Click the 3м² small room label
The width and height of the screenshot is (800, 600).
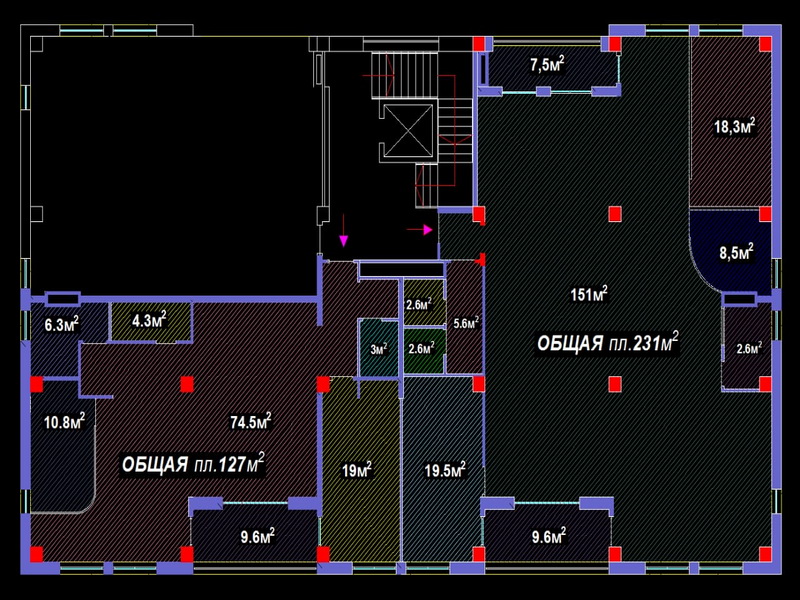click(x=379, y=349)
